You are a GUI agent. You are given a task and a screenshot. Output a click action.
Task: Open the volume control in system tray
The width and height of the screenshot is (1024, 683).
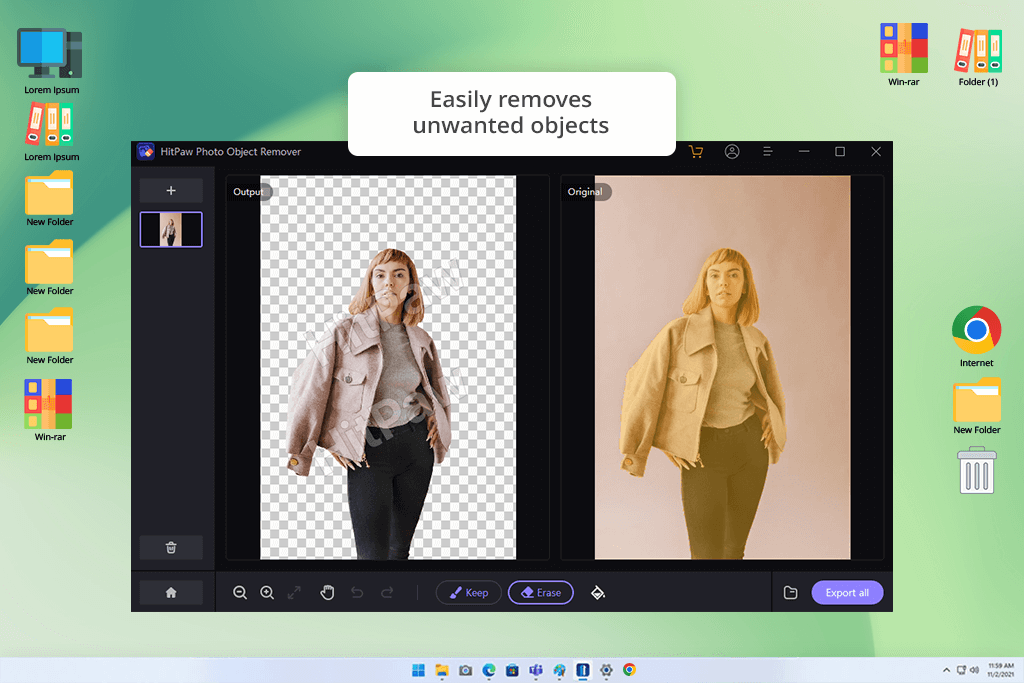point(974,670)
